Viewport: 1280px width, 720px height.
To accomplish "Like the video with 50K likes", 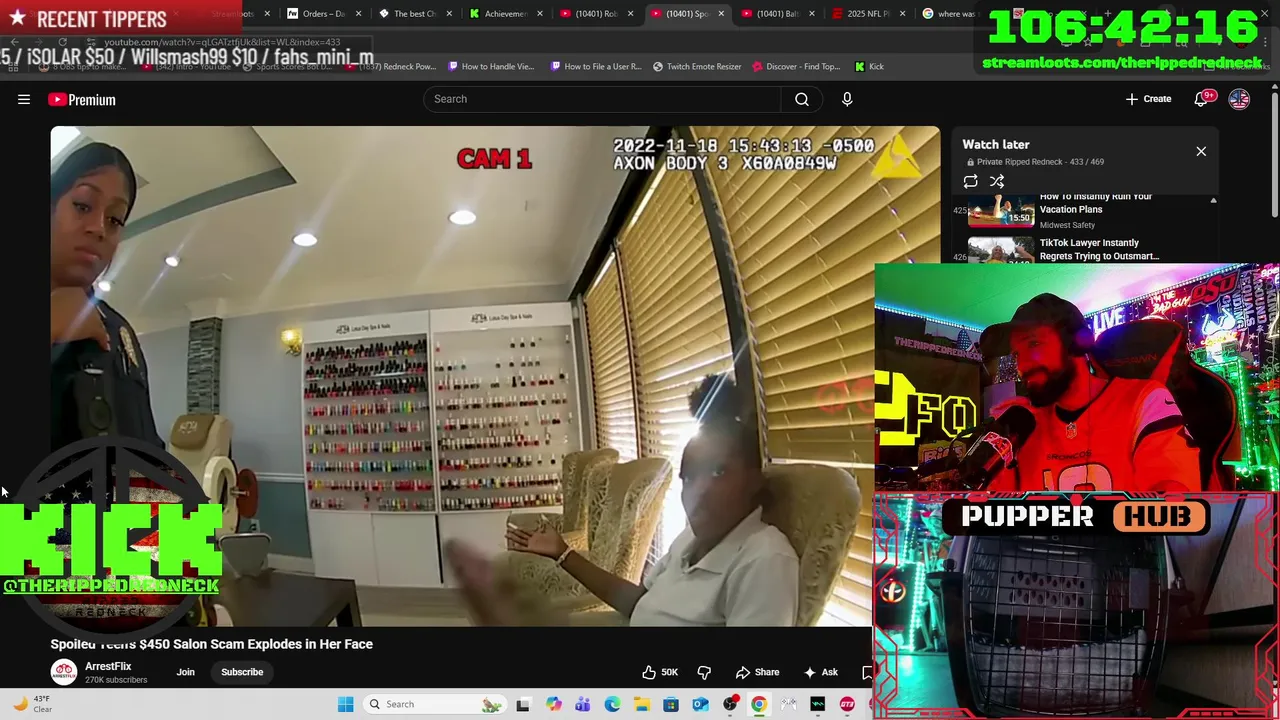I will 660,672.
